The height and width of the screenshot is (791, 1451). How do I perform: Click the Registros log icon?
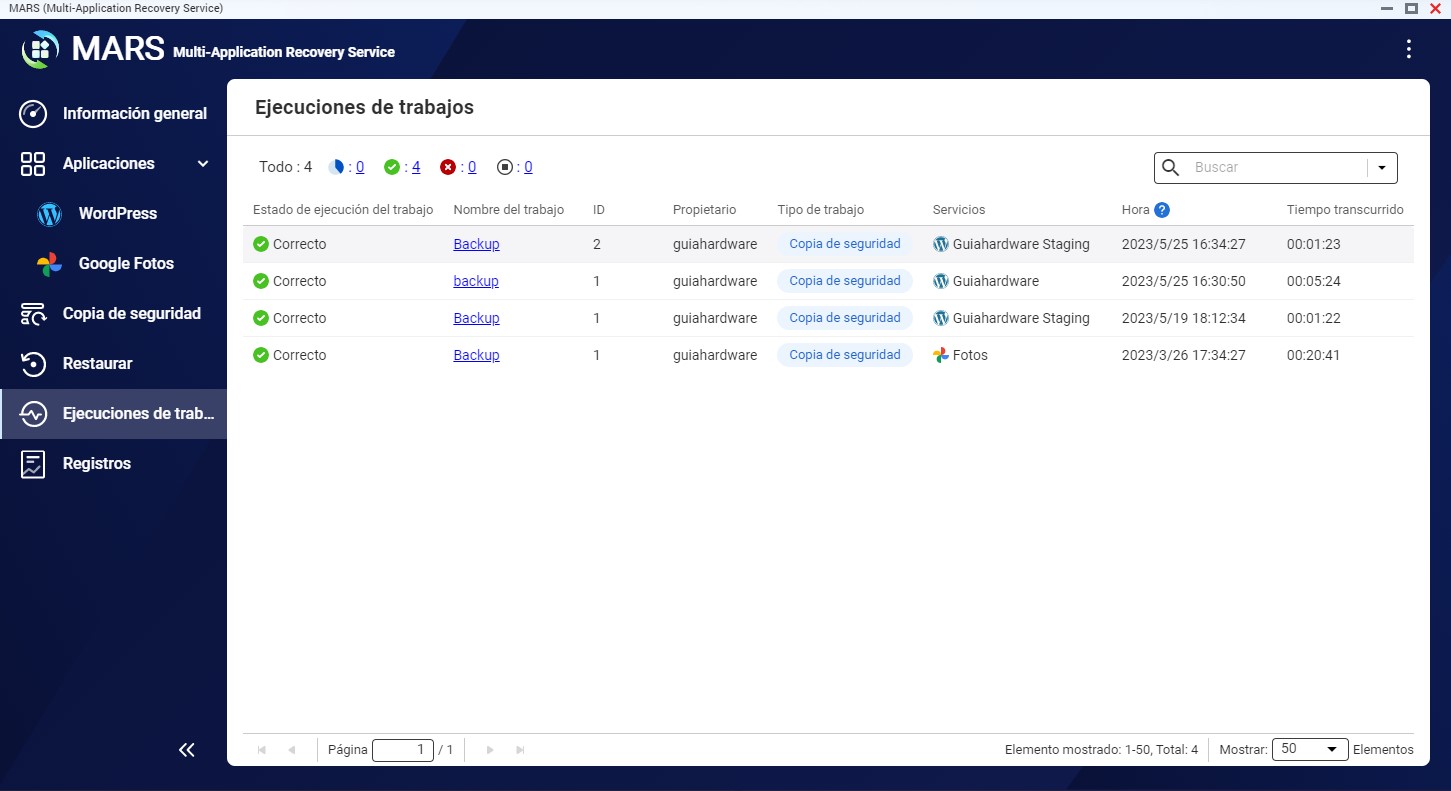[33, 464]
